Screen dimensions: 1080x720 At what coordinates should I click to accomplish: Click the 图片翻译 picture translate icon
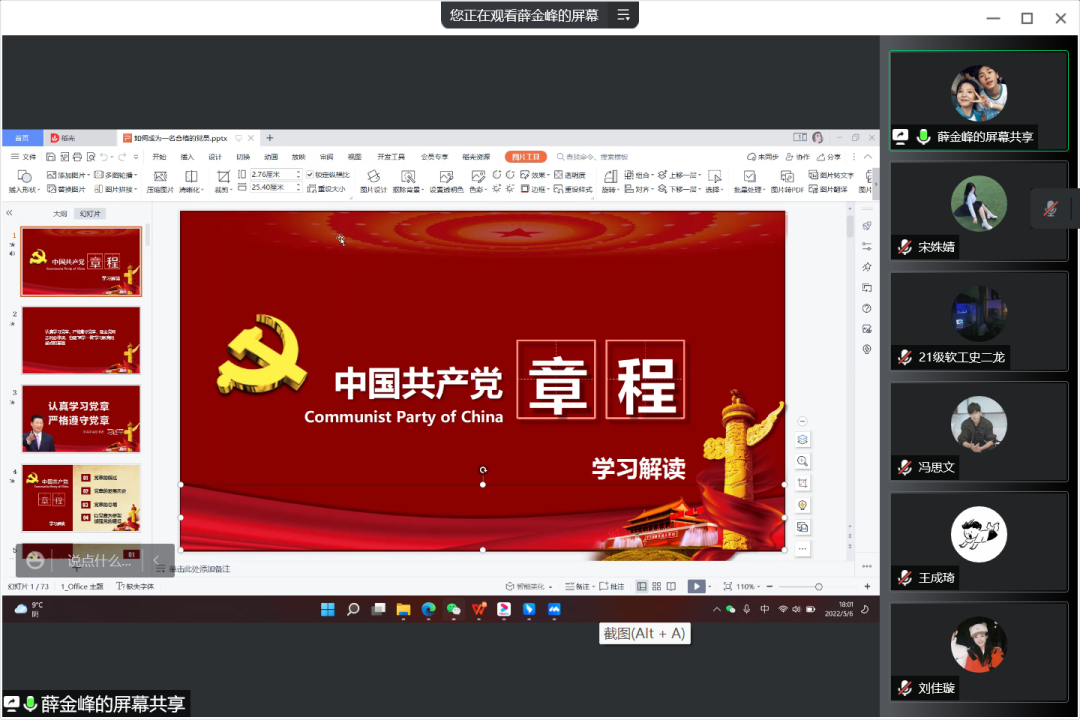pos(829,189)
